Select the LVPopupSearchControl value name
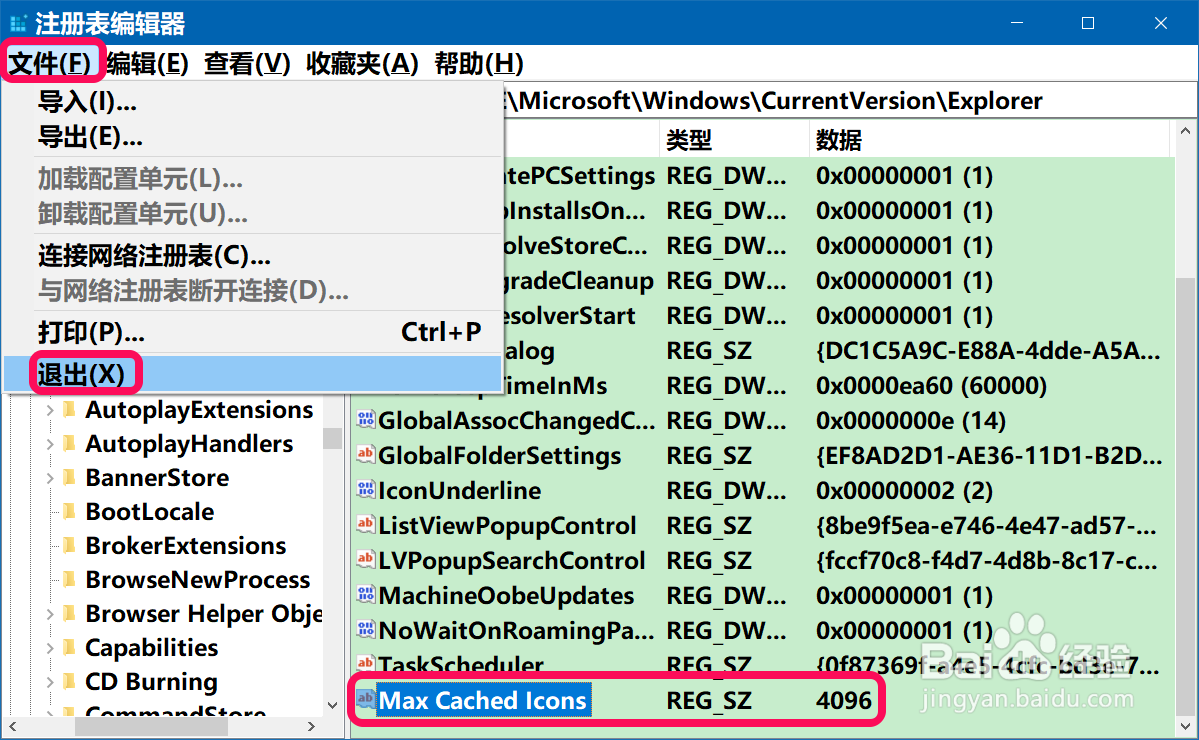This screenshot has height=740, width=1199. click(512, 560)
